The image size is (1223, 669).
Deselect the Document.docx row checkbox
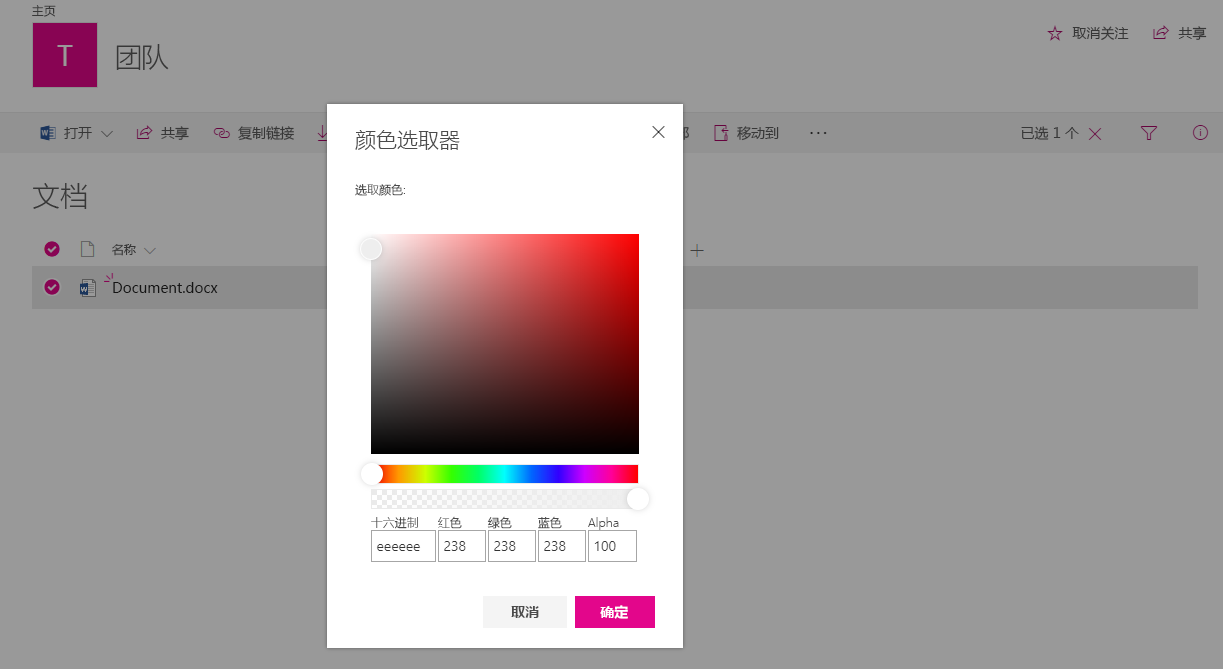pos(51,287)
